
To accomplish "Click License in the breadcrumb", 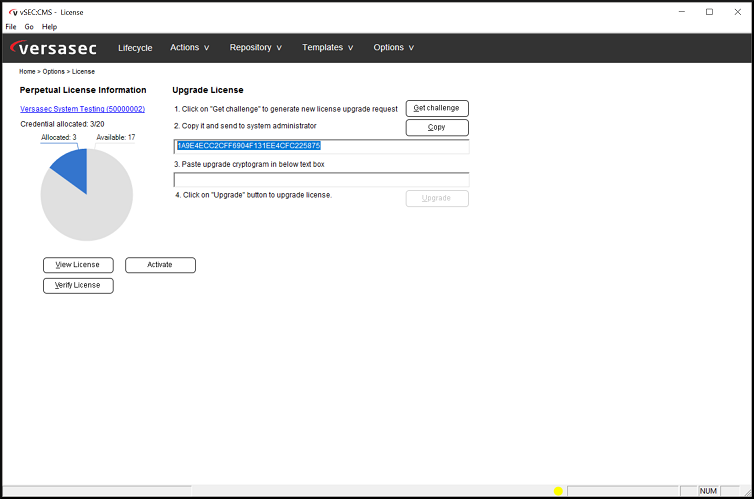I will (83, 72).
